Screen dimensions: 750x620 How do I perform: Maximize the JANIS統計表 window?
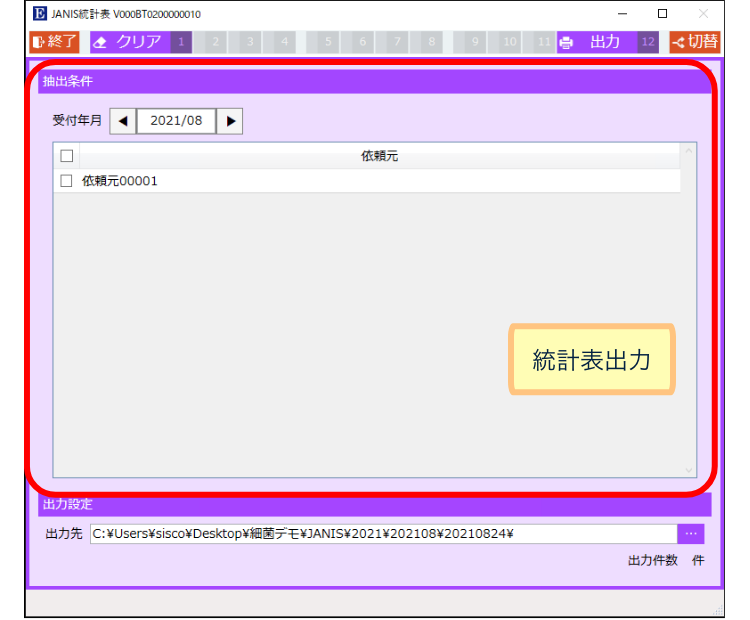coord(662,14)
